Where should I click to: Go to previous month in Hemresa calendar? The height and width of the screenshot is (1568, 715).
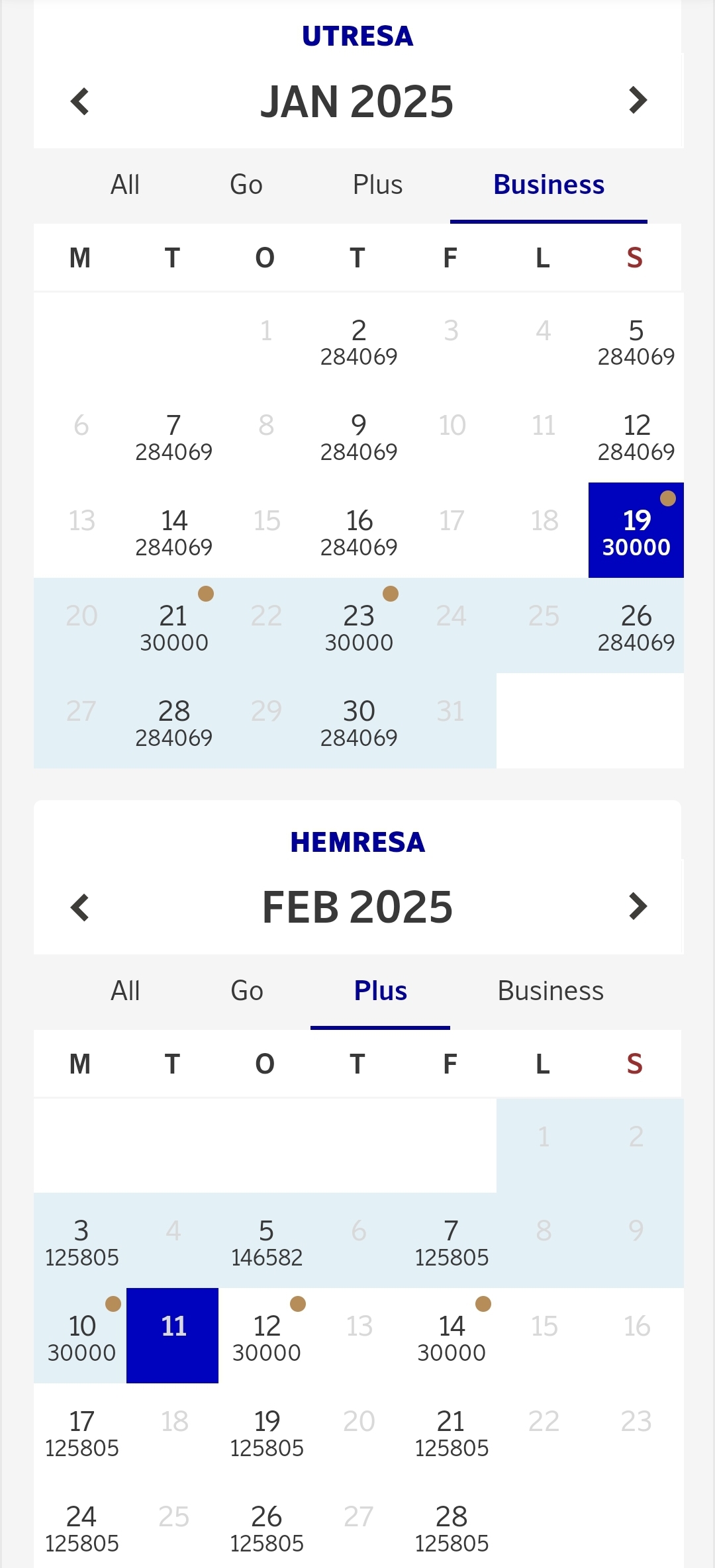[80, 907]
